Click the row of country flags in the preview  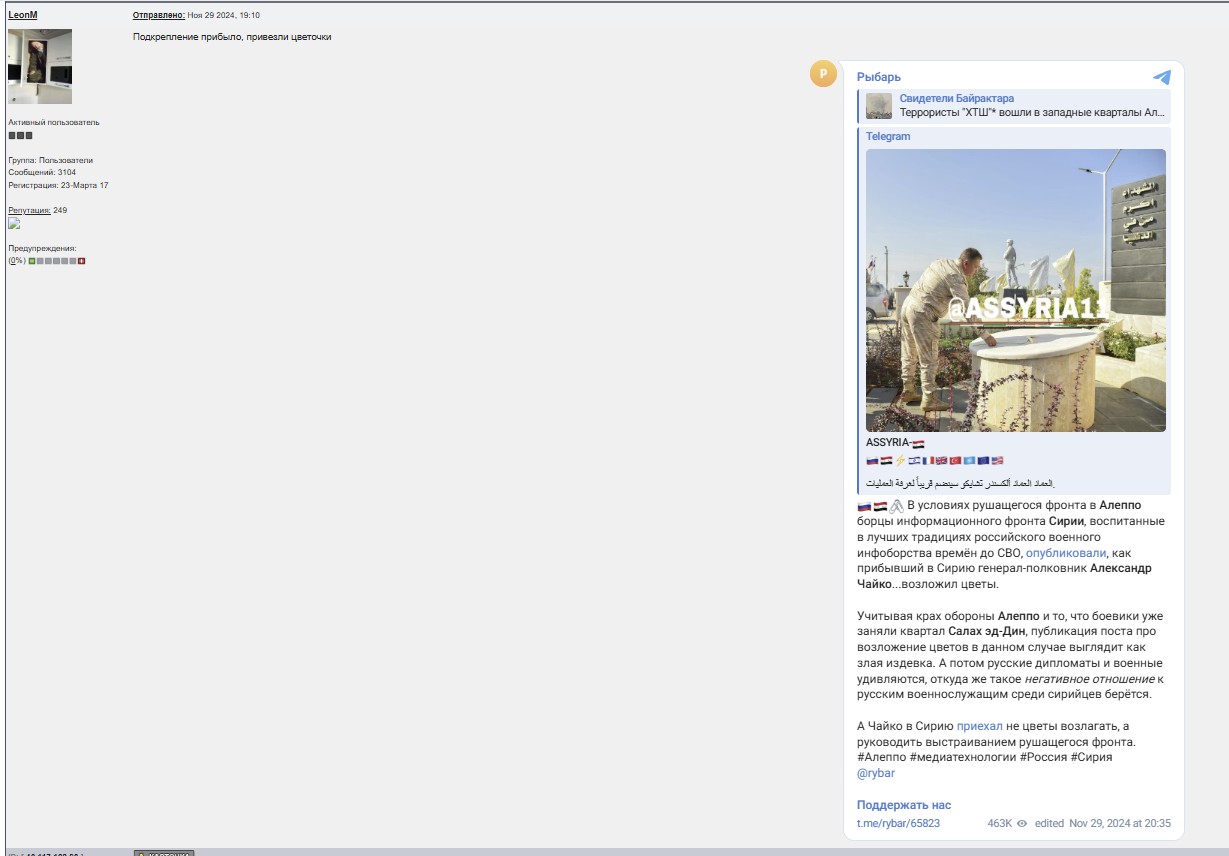tap(935, 460)
